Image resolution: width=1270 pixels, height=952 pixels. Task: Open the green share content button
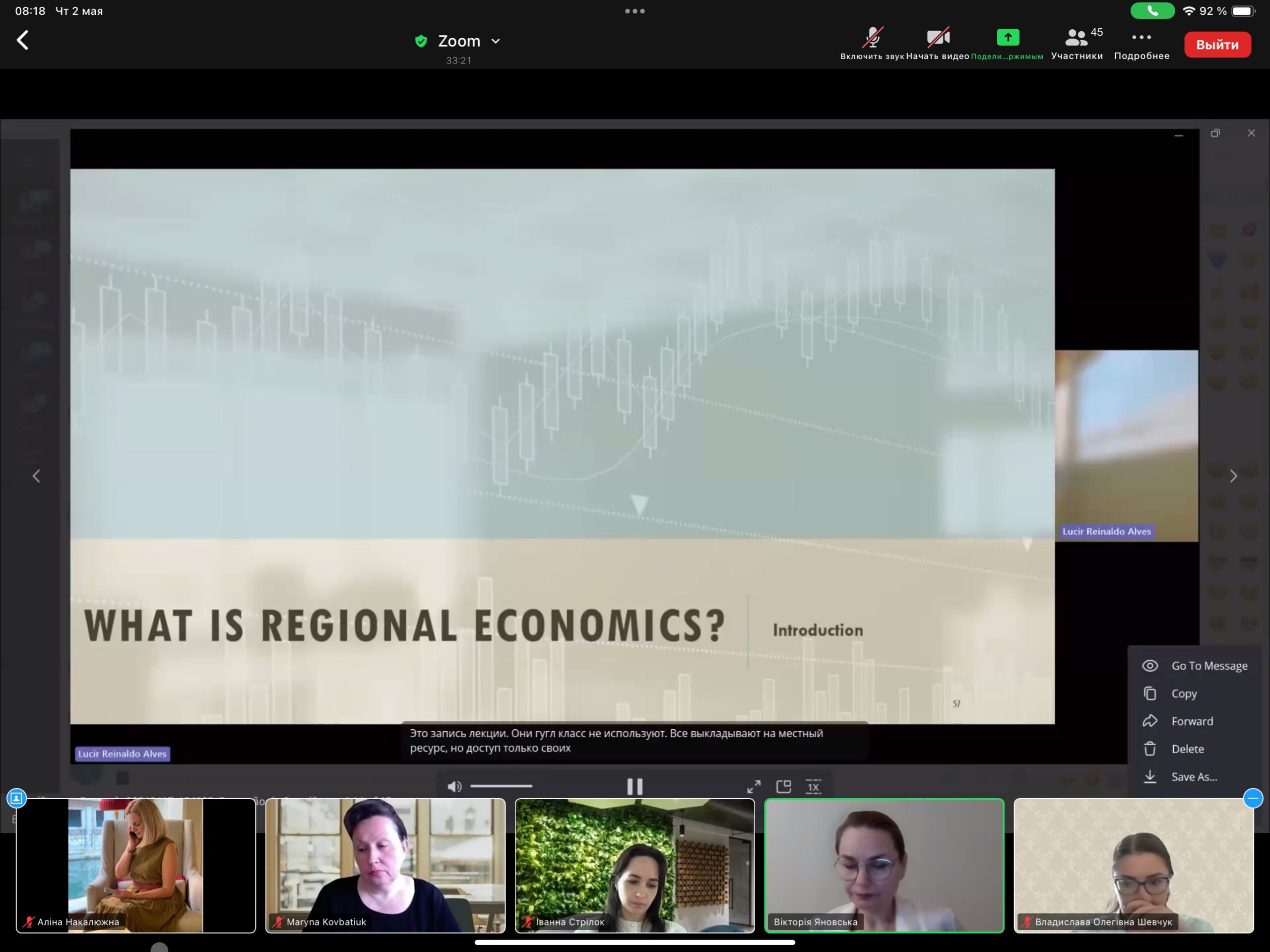coord(1008,44)
